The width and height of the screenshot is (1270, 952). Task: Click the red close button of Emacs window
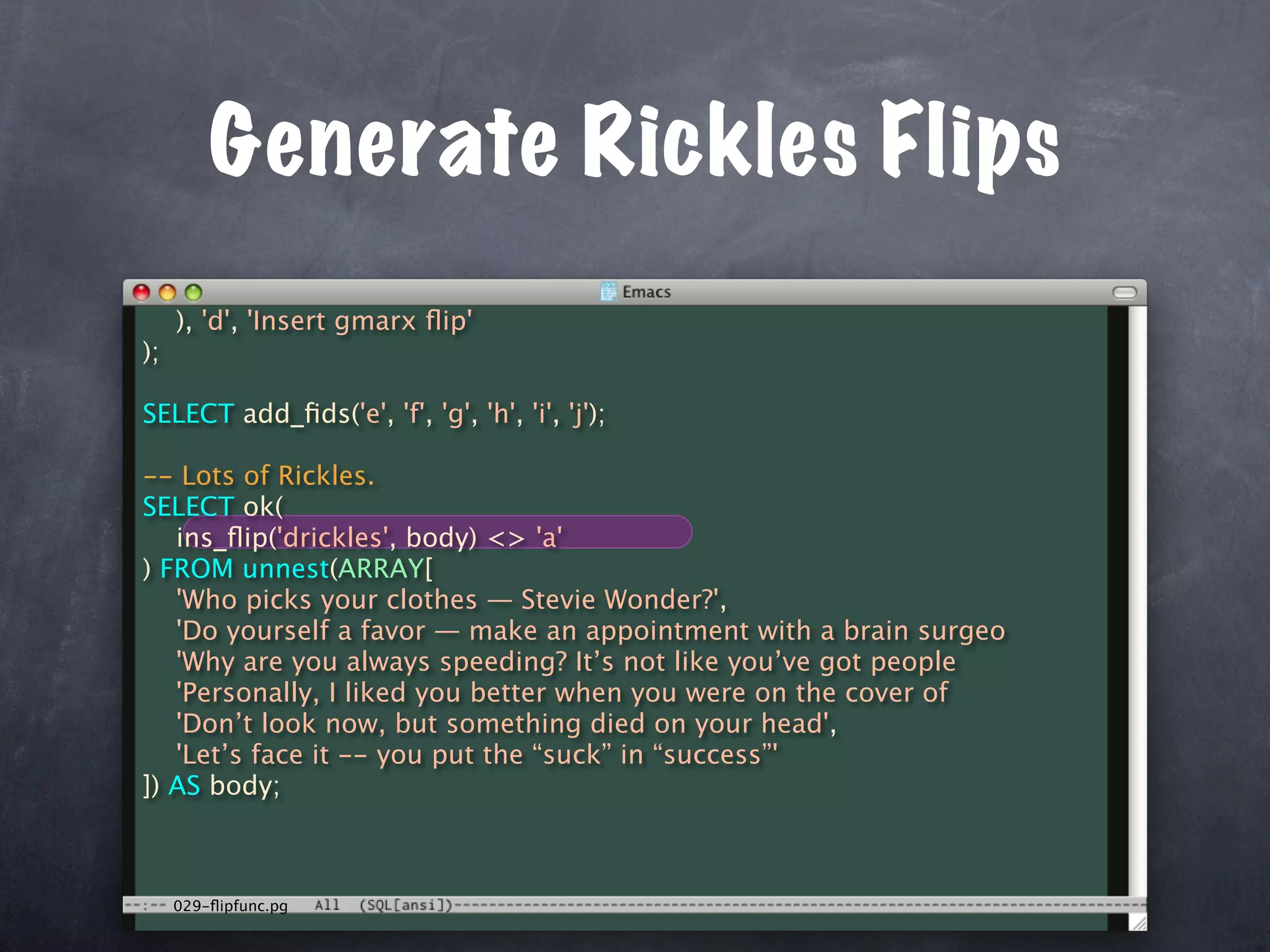coord(141,292)
